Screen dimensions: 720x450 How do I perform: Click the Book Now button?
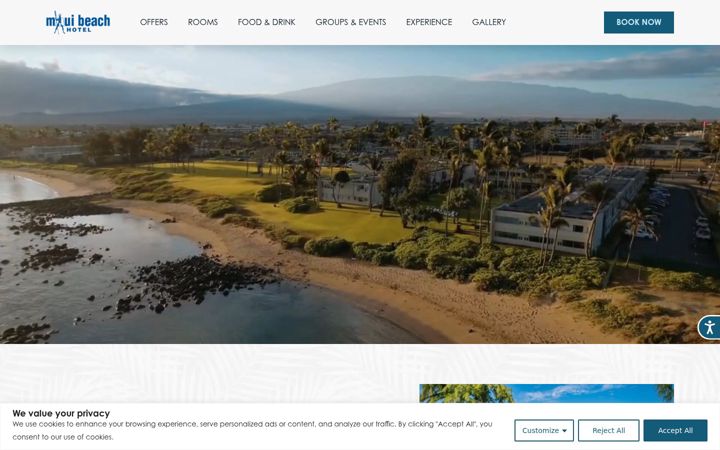point(639,22)
